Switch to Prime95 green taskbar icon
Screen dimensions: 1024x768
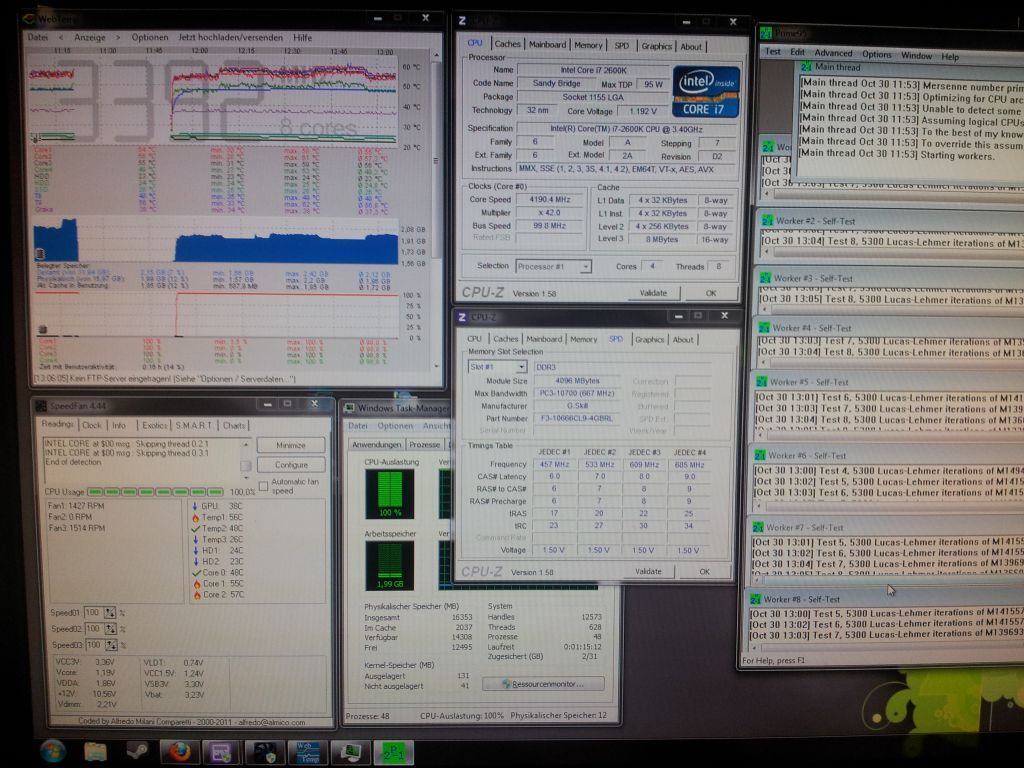click(394, 753)
